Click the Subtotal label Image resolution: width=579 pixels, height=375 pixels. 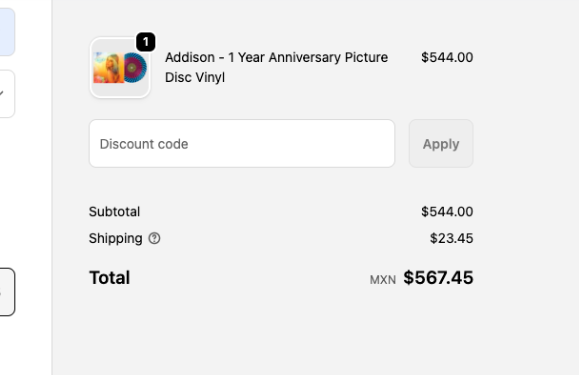[x=114, y=211]
